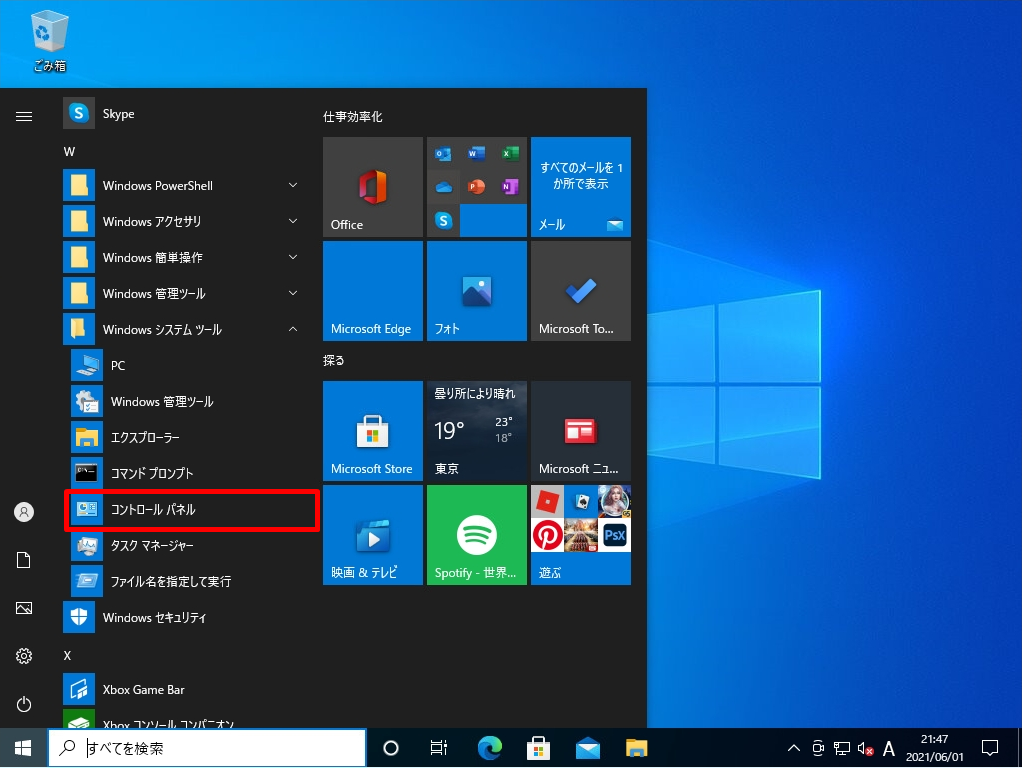Open ファイル名を指定して実行
The height and width of the screenshot is (768, 1022).
(x=188, y=582)
